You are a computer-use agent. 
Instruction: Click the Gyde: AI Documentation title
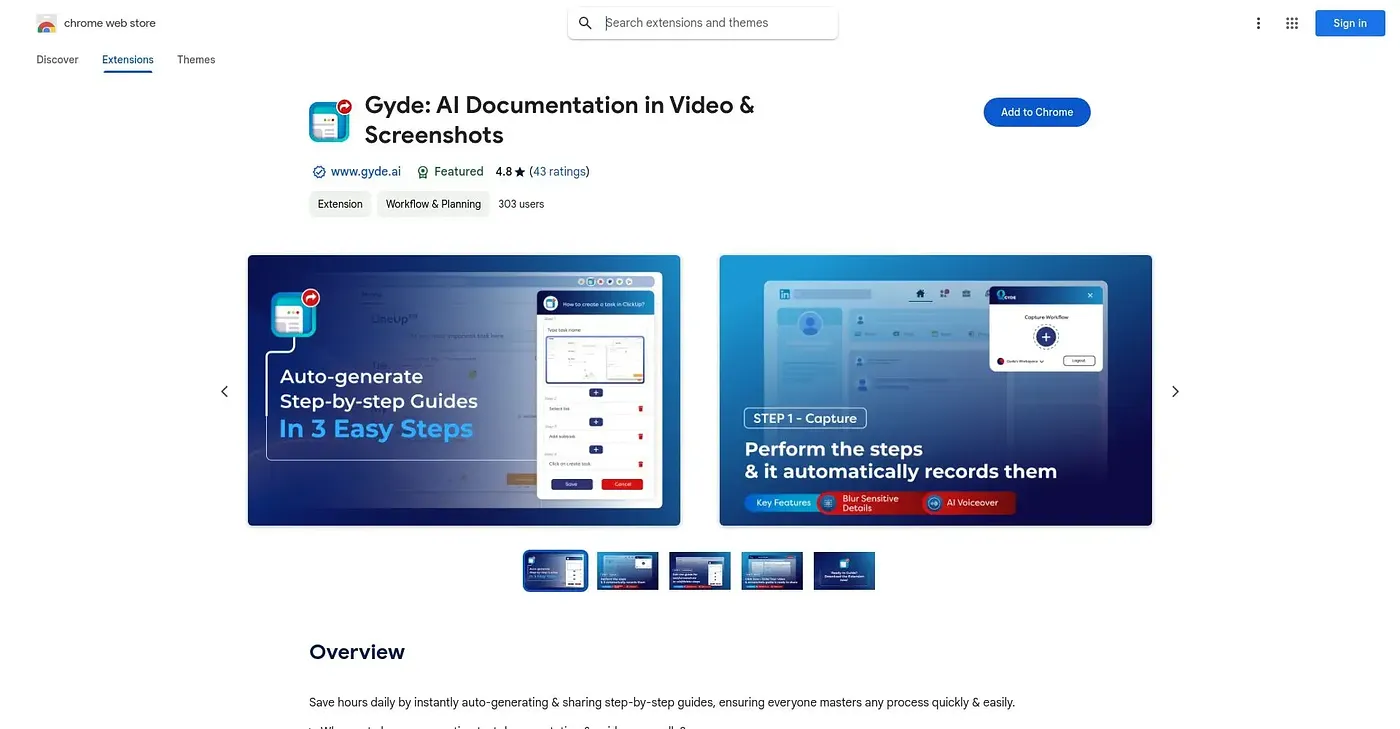pos(560,120)
